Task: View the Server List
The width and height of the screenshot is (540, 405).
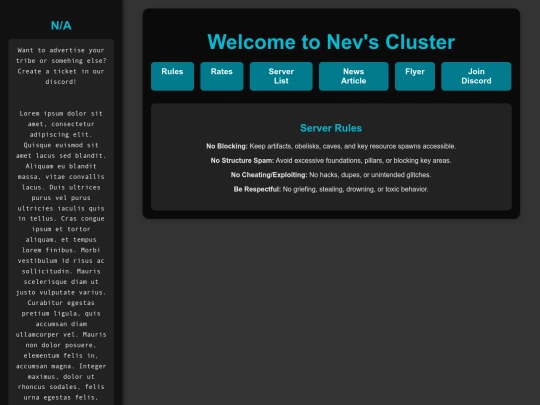Action: coord(281,76)
